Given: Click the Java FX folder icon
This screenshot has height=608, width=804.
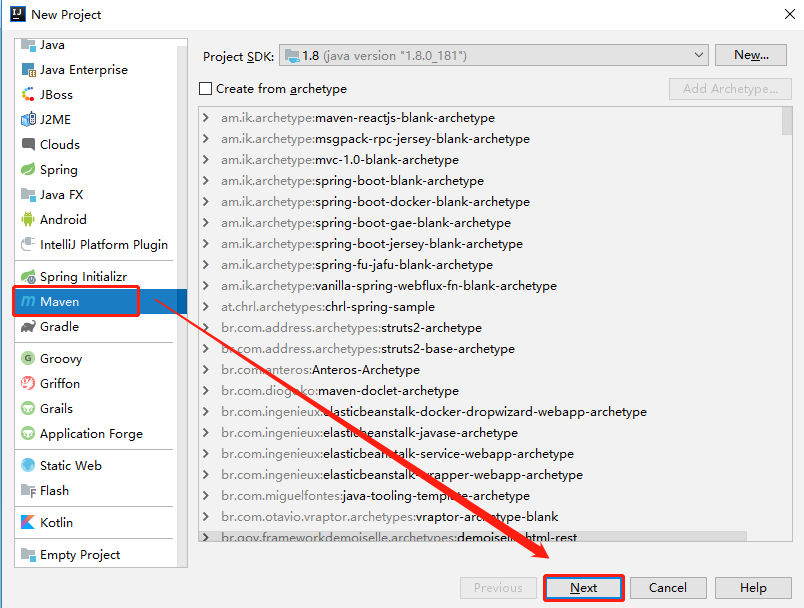Looking at the screenshot, I should click(x=28, y=194).
